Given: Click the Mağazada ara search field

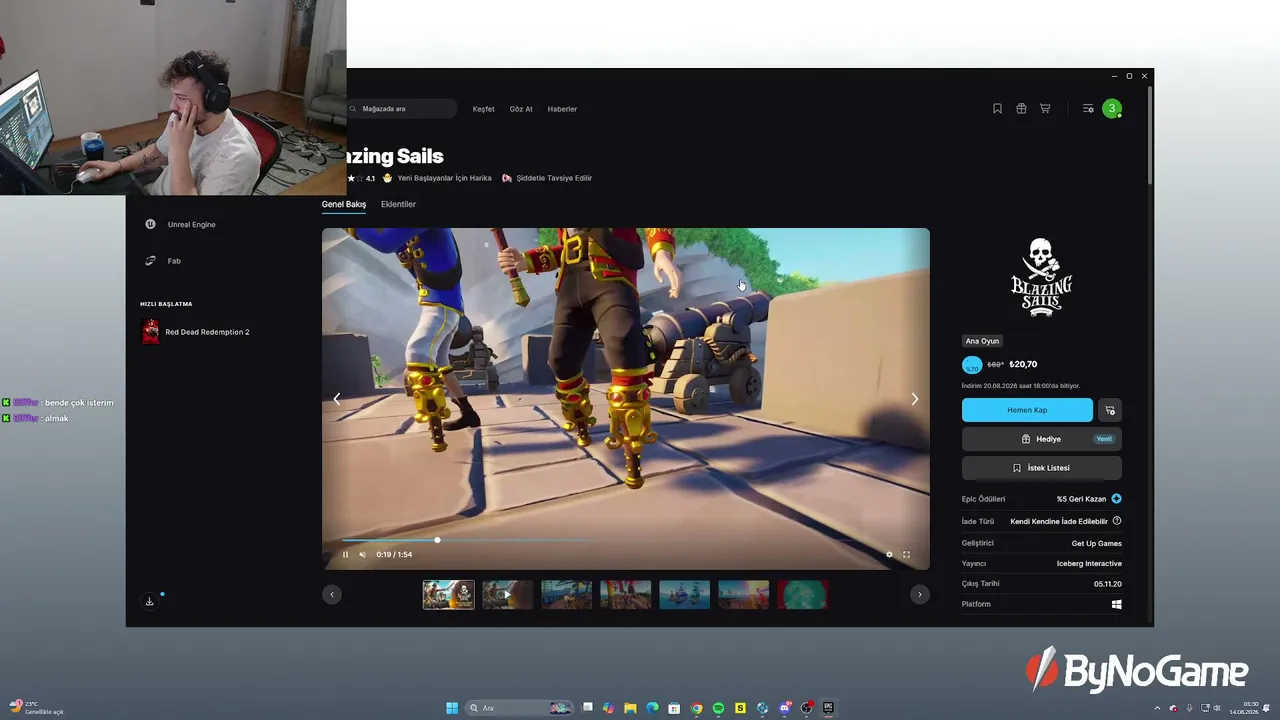Looking at the screenshot, I should coord(402,109).
